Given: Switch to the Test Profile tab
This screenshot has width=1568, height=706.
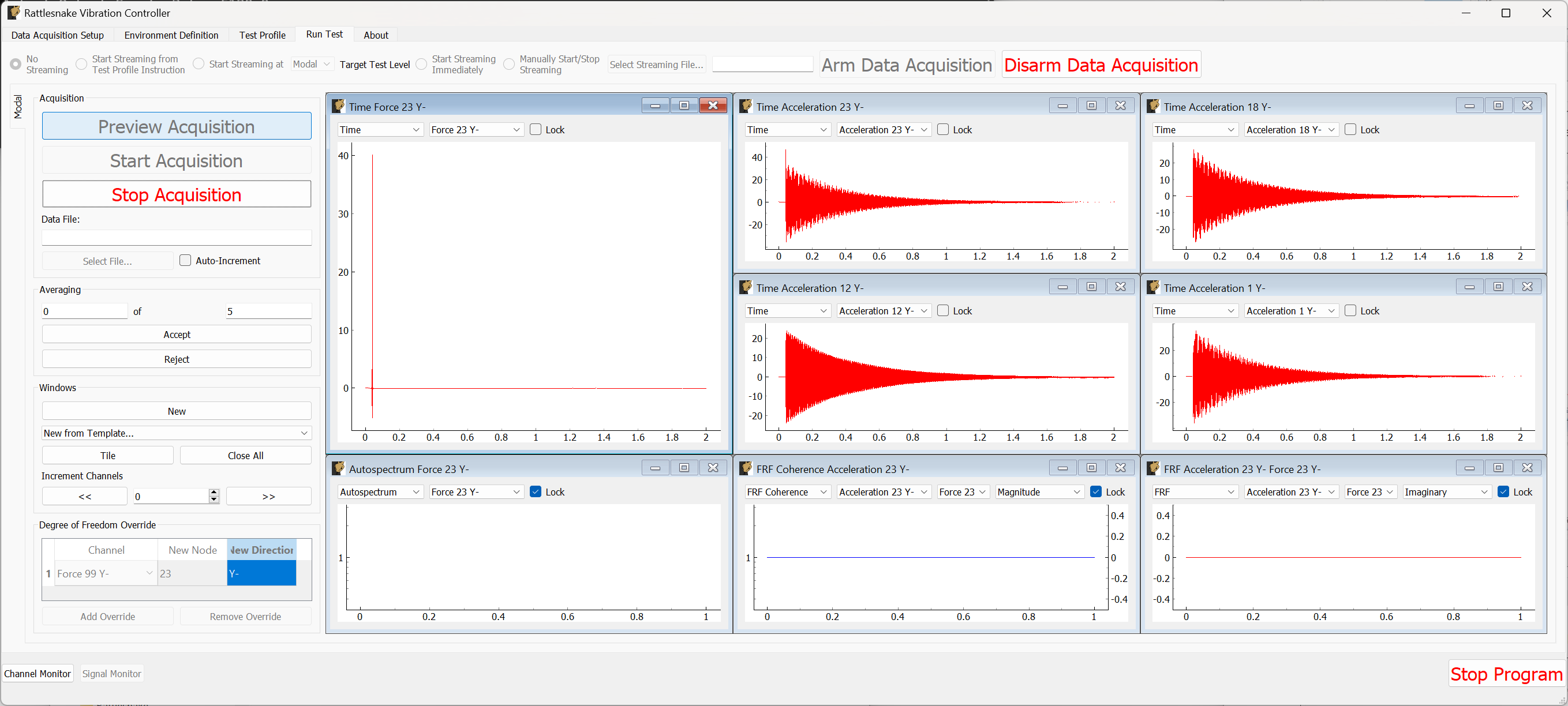Looking at the screenshot, I should coord(263,35).
